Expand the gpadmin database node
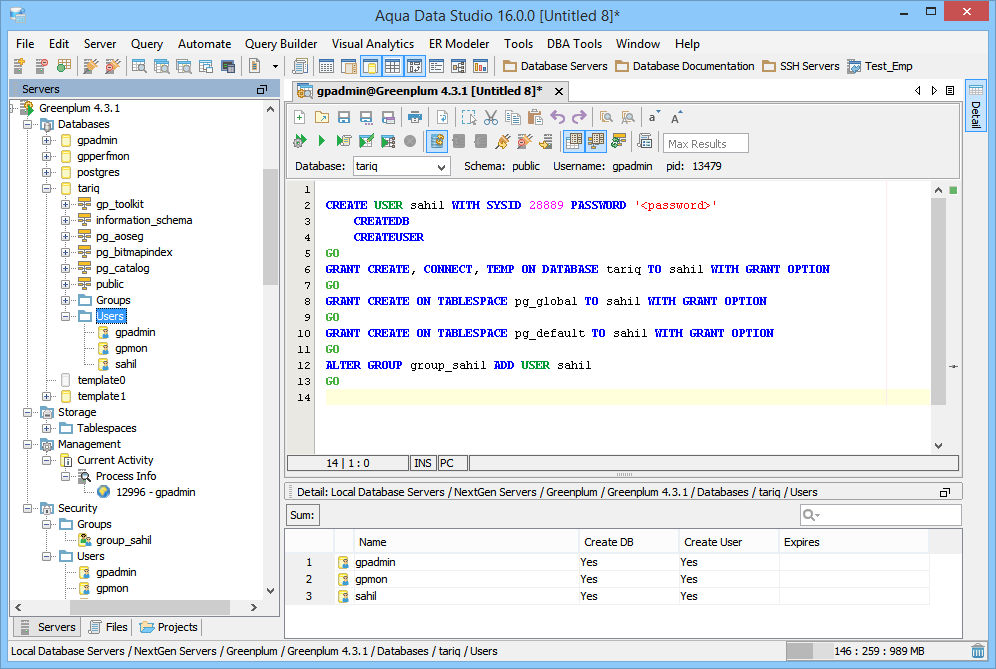The height and width of the screenshot is (669, 996). coord(47,140)
